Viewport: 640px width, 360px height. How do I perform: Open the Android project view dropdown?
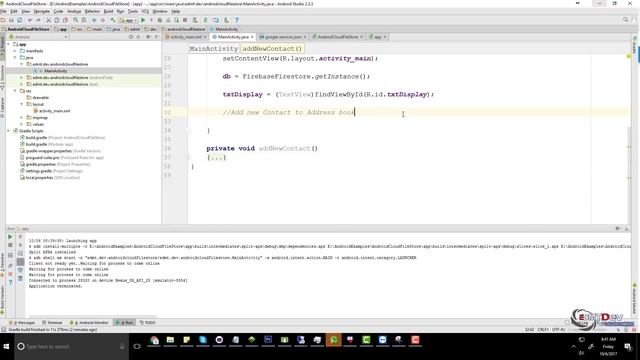38,37
